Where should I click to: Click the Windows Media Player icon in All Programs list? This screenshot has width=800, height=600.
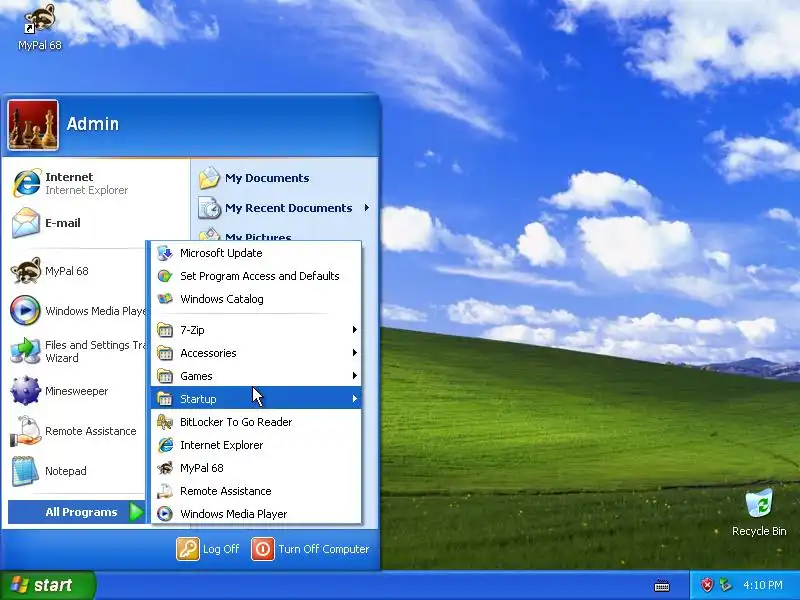[x=165, y=514]
